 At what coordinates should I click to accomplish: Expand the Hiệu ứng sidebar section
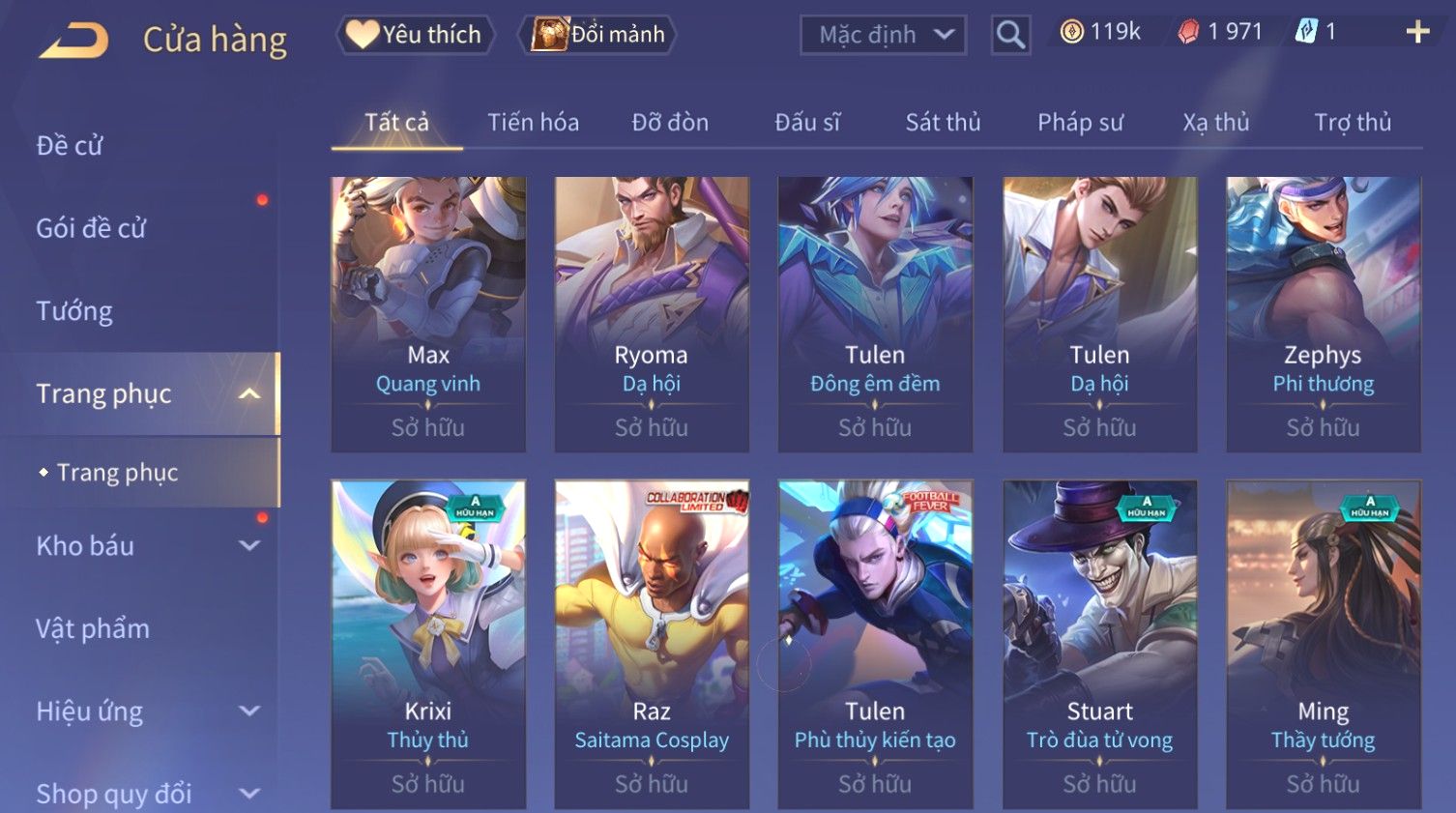[249, 711]
